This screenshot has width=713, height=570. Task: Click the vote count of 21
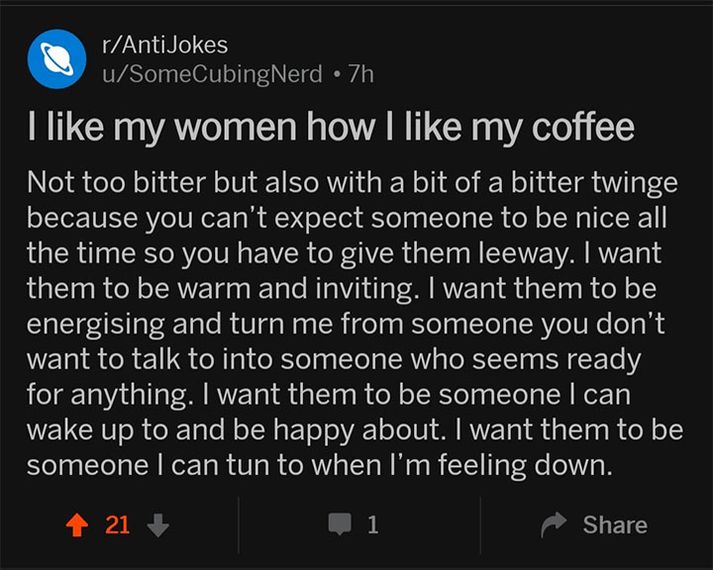tap(117, 525)
